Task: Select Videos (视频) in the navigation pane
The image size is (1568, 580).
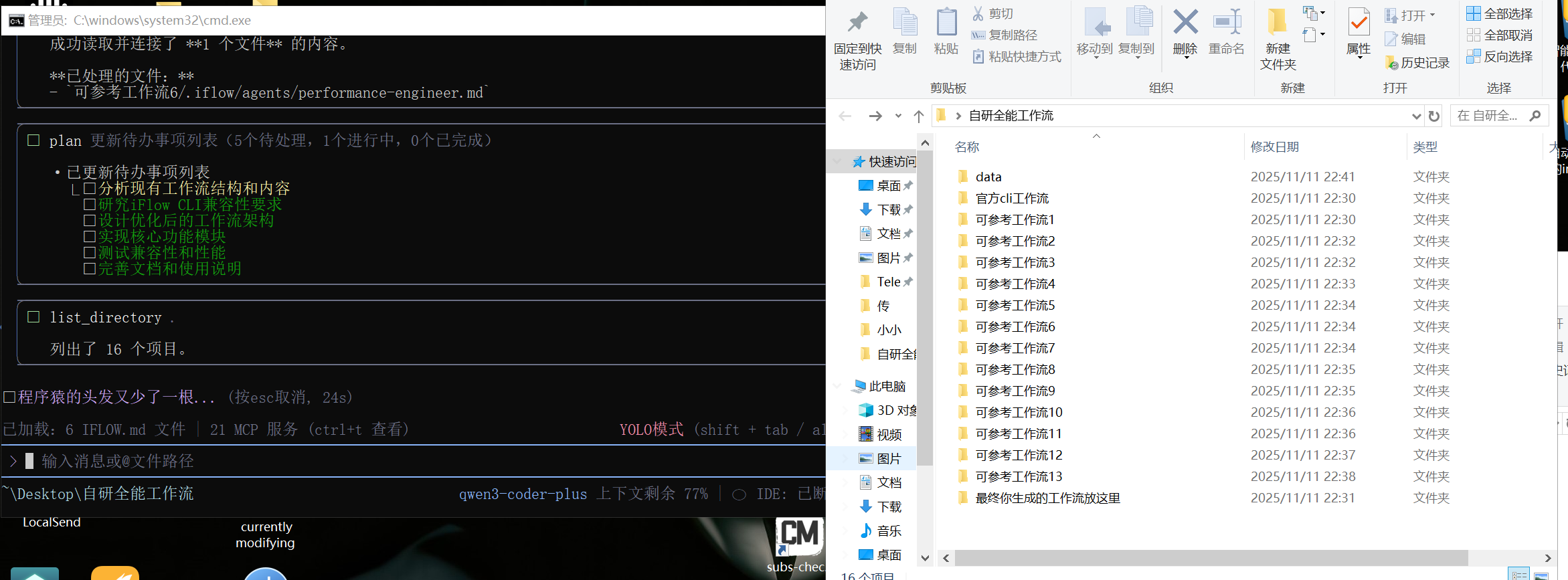Action: coord(889,434)
